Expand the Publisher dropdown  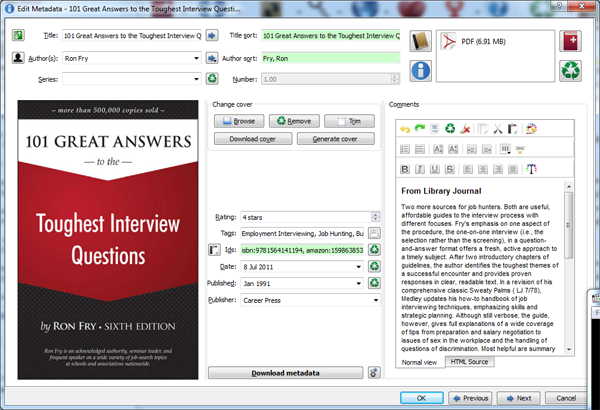point(376,301)
